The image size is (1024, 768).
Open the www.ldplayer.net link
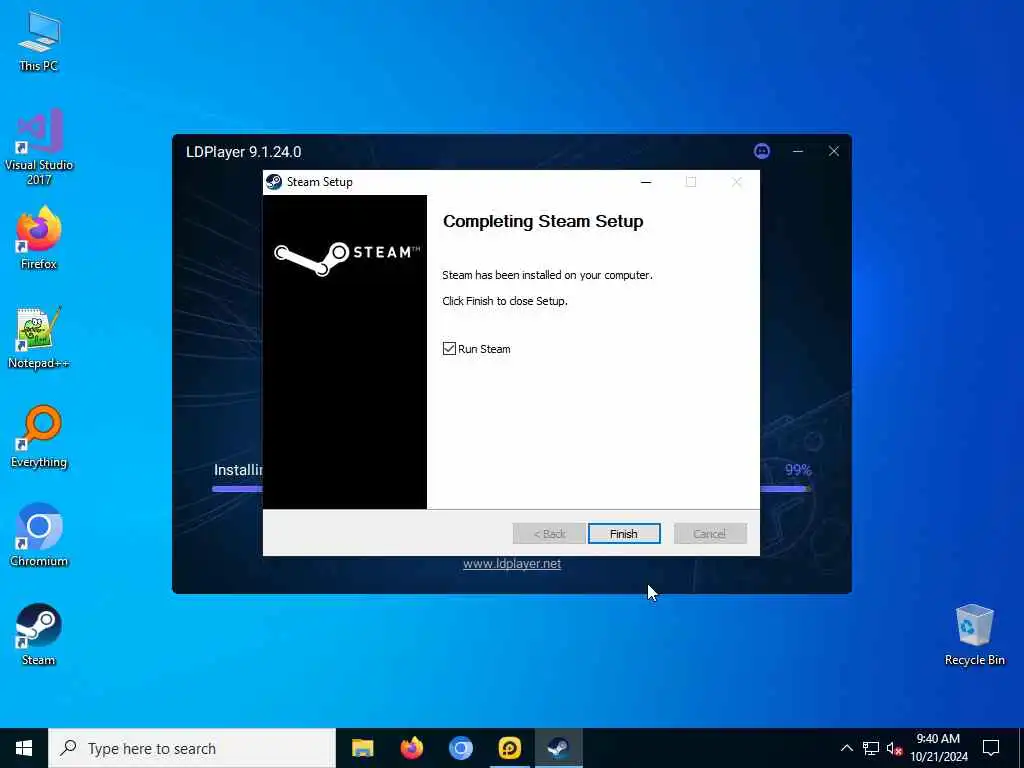(512, 564)
